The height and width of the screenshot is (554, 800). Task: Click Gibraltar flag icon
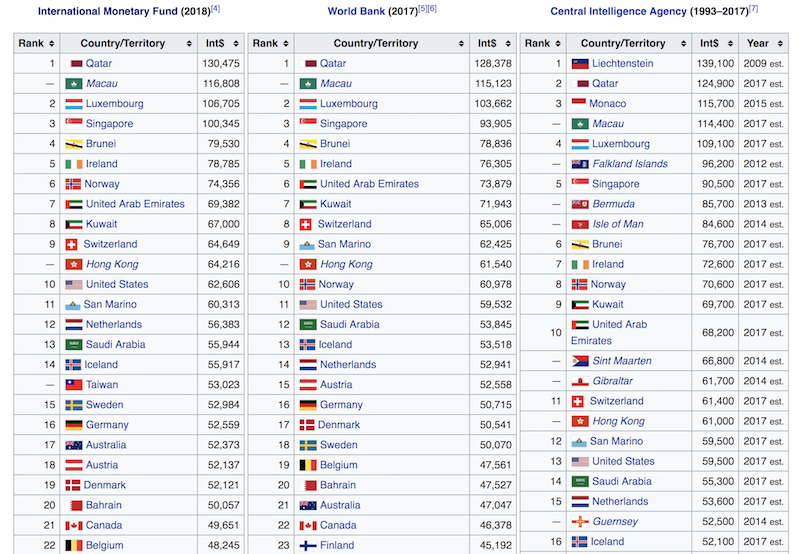tap(580, 382)
